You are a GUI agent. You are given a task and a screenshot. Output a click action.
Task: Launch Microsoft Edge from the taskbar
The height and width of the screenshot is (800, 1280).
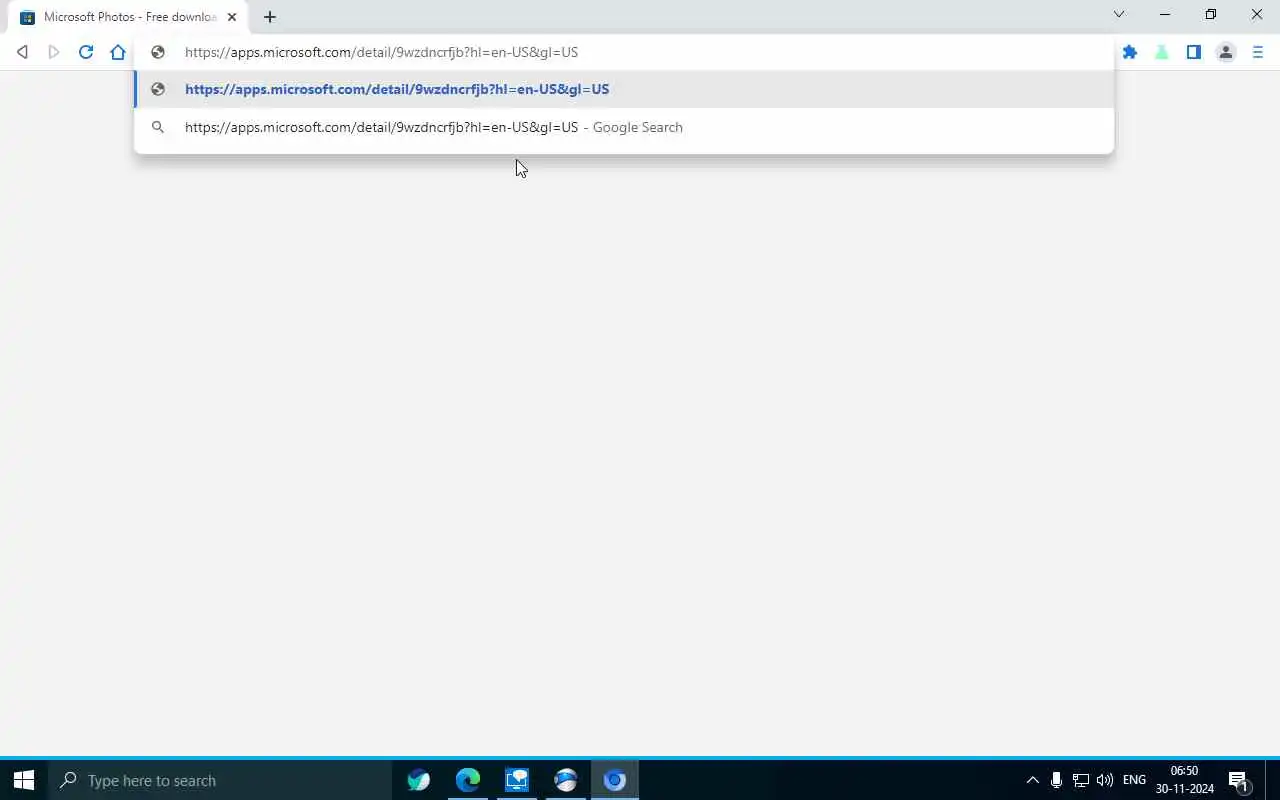468,780
